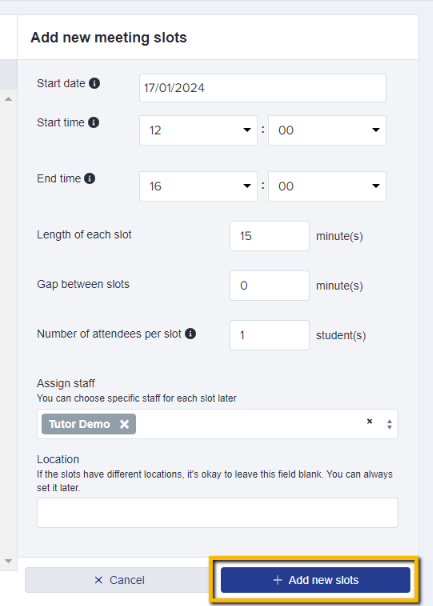Click info icon beside Number of attendees per slot

click(190, 334)
